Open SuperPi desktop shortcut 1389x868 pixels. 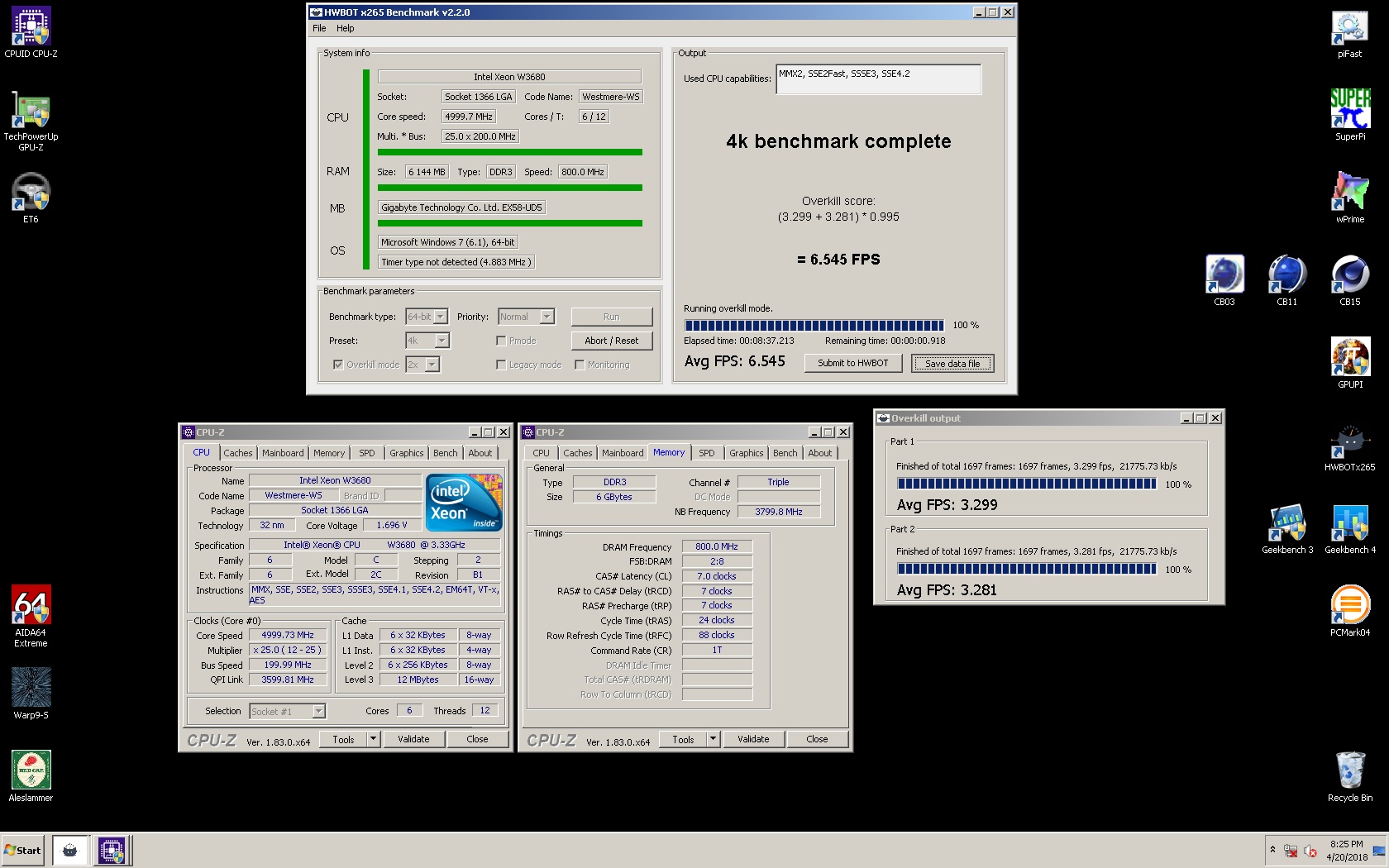click(1349, 116)
